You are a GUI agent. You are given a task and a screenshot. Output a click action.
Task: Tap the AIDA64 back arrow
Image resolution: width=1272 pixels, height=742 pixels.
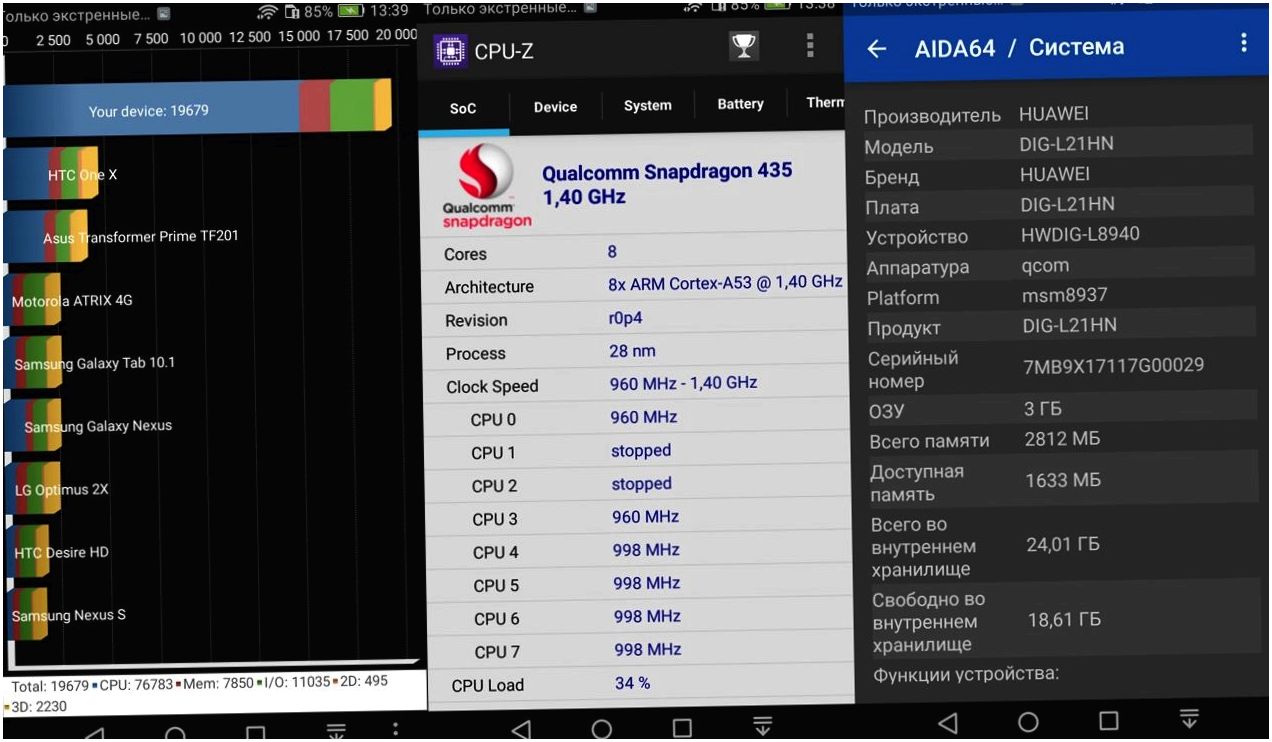877,48
